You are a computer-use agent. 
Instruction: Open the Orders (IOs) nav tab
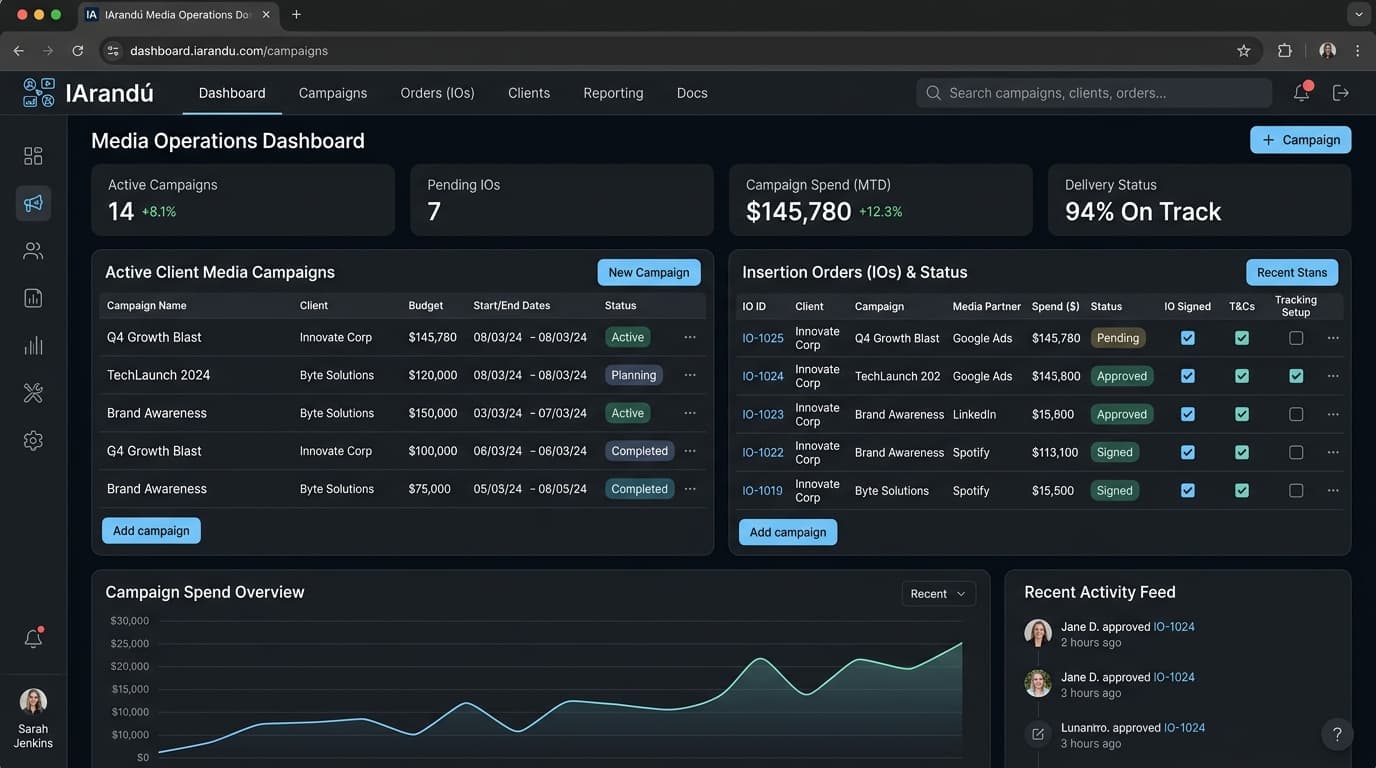pos(437,93)
